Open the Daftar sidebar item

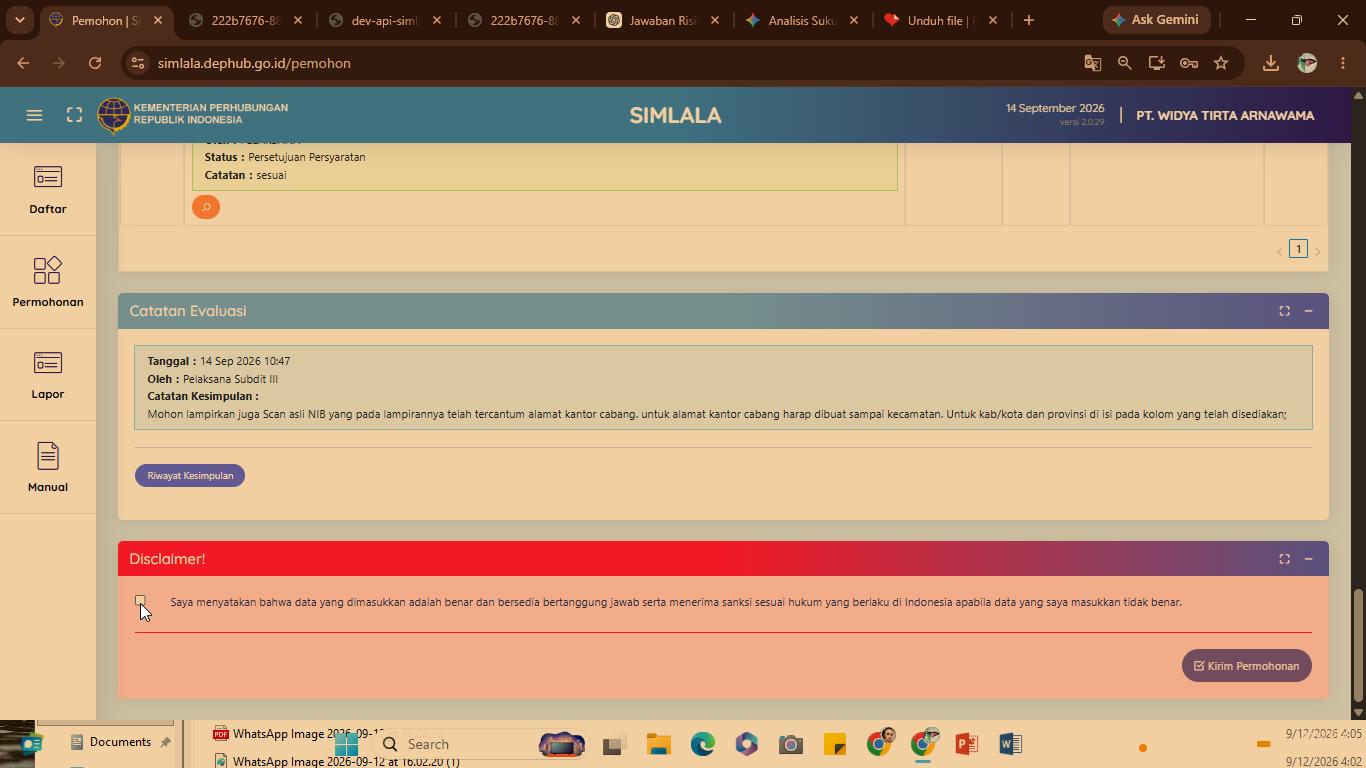pos(48,190)
